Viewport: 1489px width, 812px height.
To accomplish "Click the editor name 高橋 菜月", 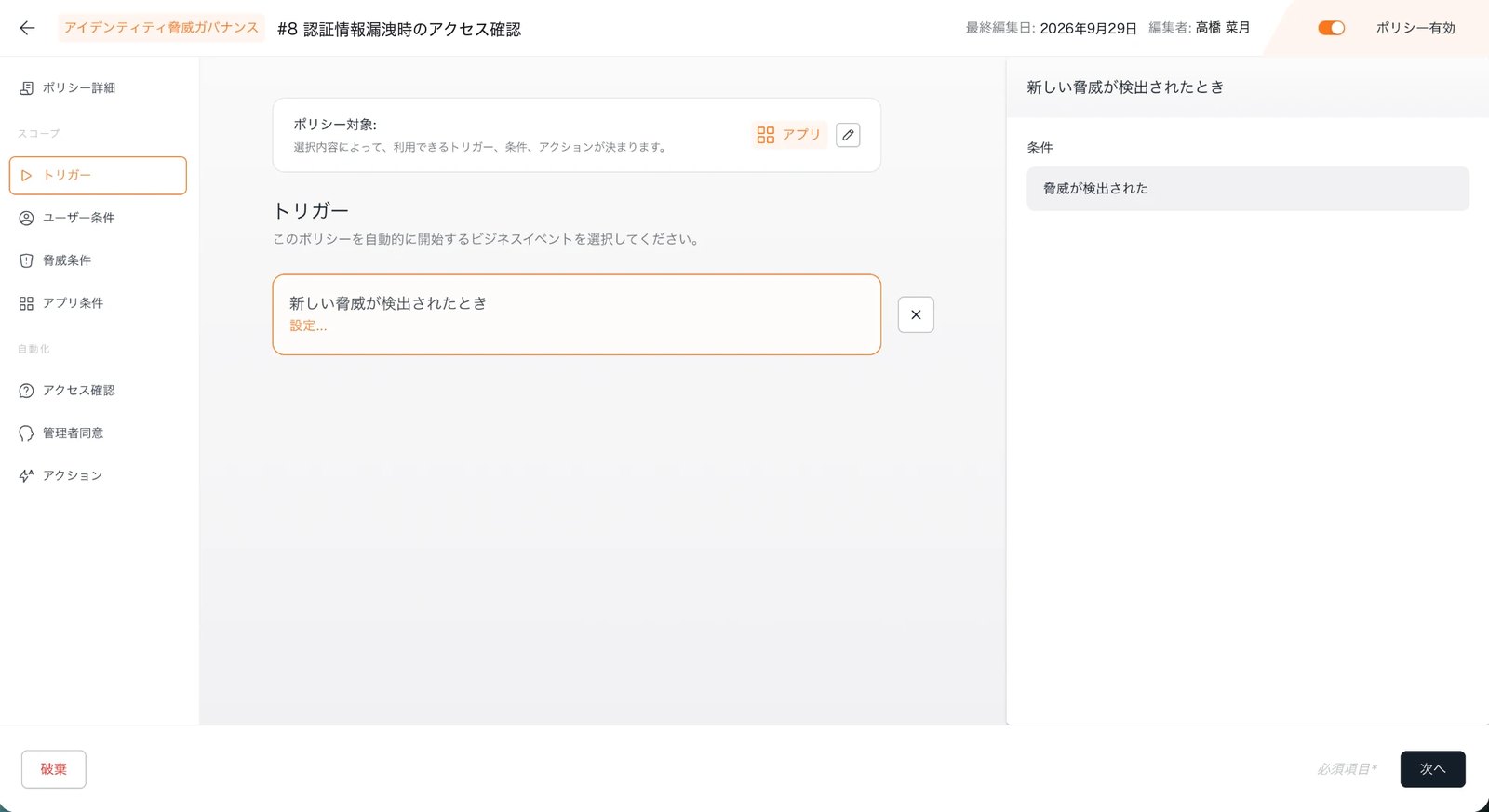I will [x=1223, y=28].
